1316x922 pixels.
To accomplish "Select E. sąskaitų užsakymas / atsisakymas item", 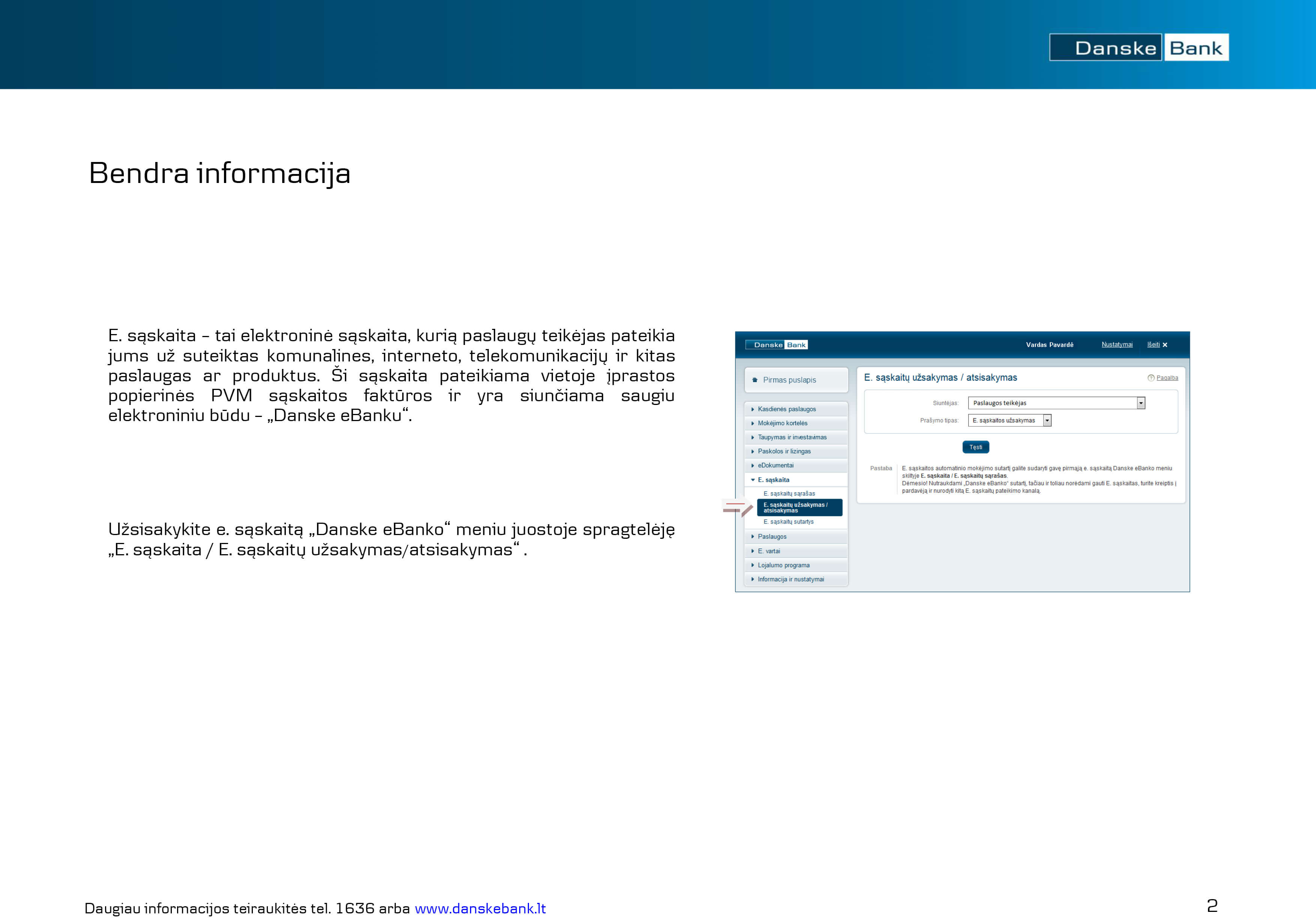I will coord(799,508).
